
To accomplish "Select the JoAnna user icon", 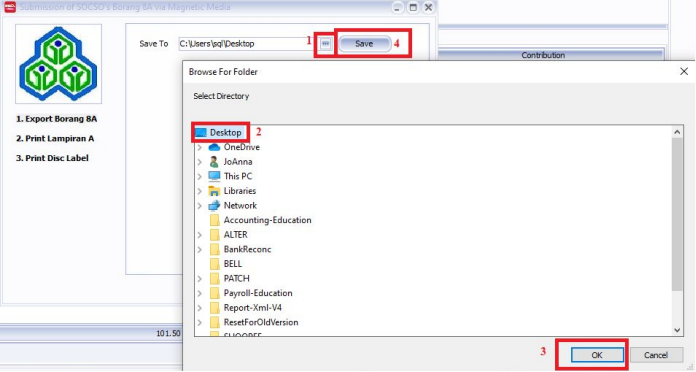I will 214,162.
